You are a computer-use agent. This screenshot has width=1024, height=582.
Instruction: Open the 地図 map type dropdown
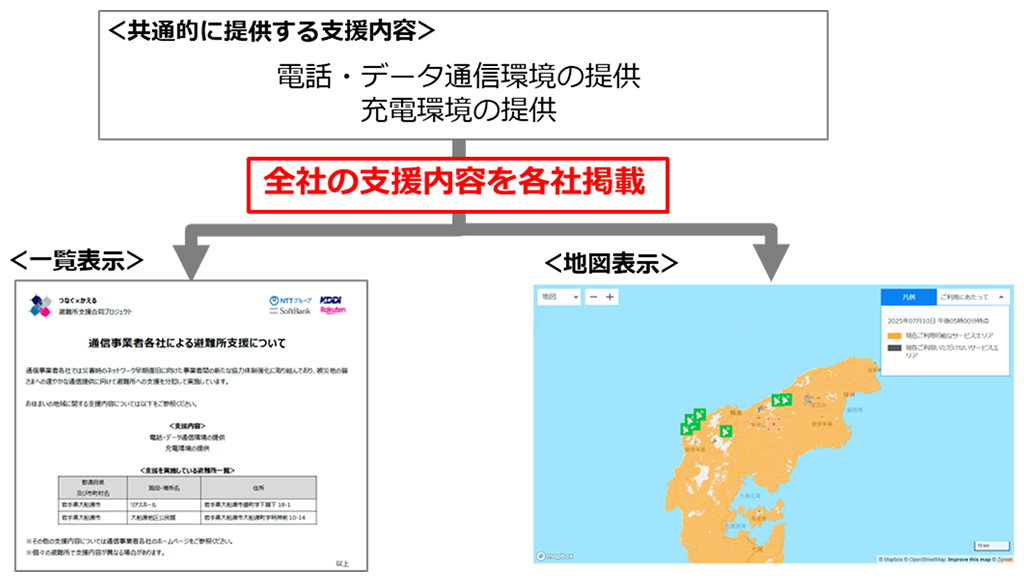(x=560, y=297)
